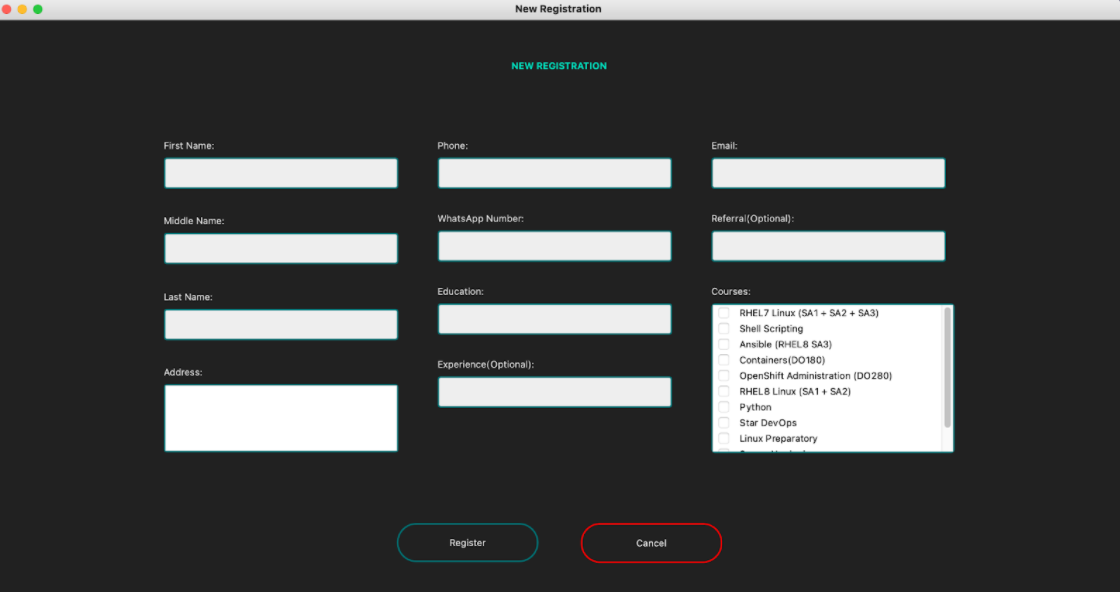The image size is (1120, 592).
Task: Select the RHEL8 Linux (SA1 + SA2) course
Action: coord(724,391)
